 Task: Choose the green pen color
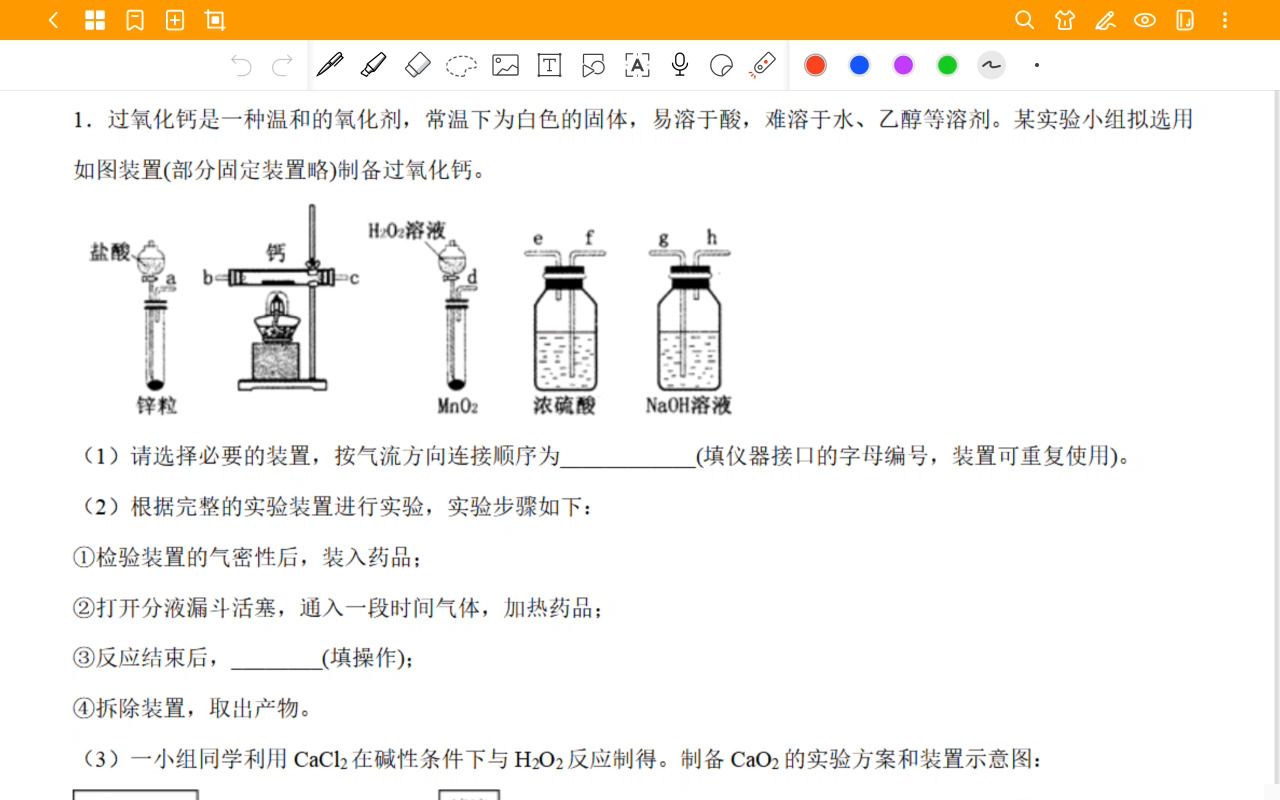[948, 65]
